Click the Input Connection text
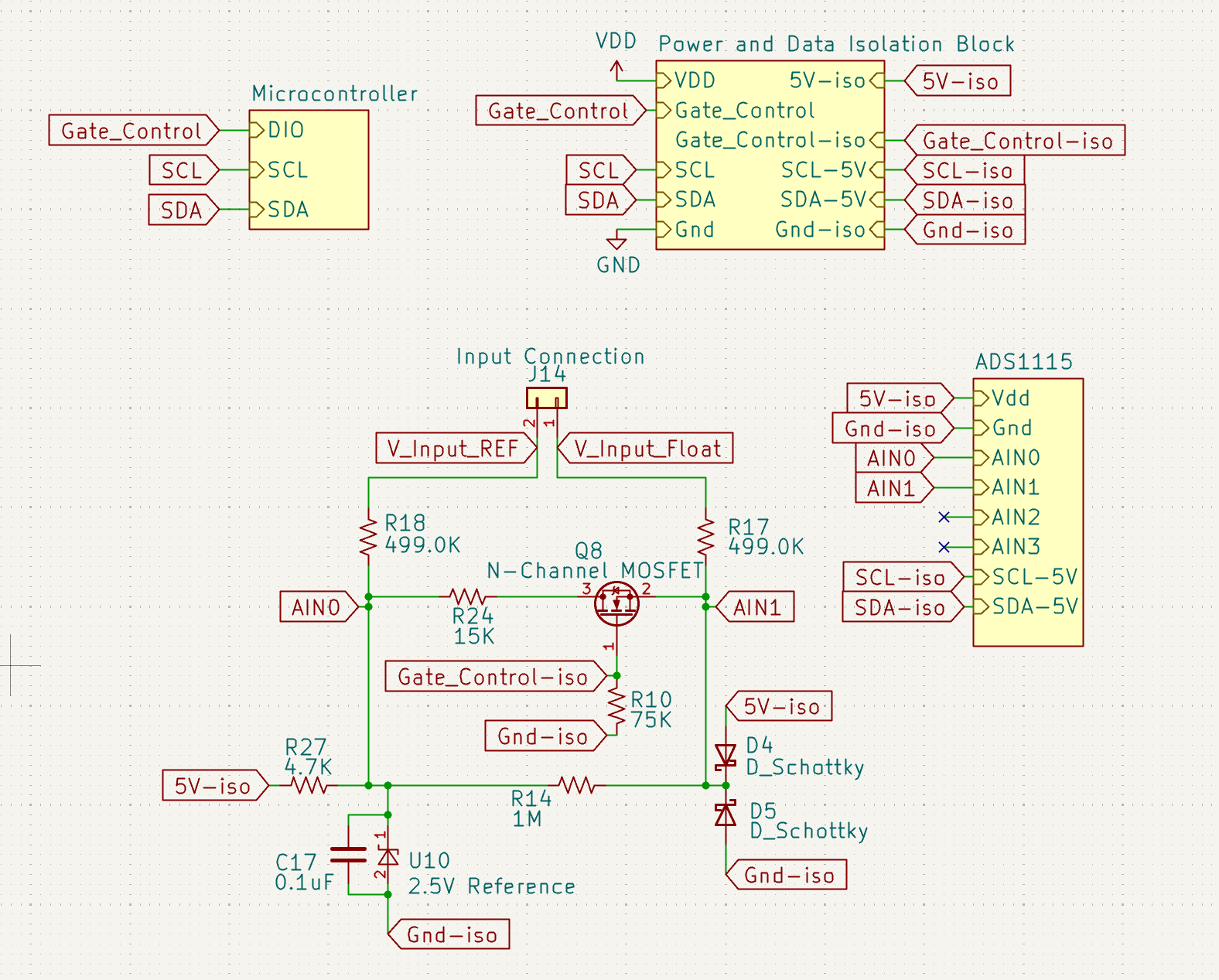1219x980 pixels. pos(550,356)
